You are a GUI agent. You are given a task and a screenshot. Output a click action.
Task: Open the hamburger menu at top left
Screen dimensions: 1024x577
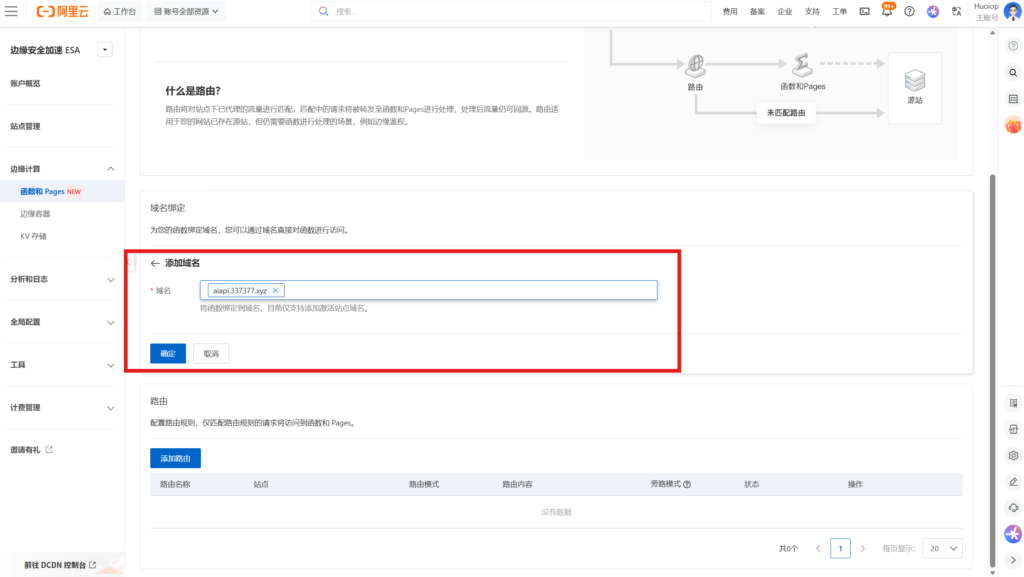pos(13,12)
